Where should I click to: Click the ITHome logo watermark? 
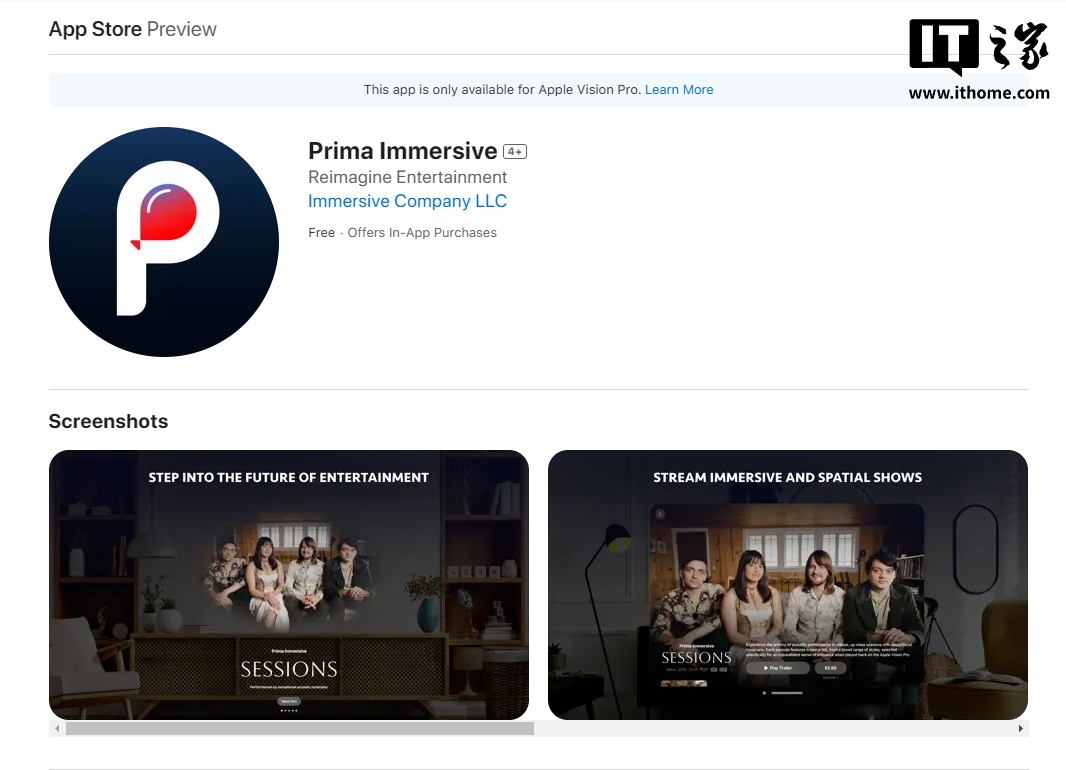pos(978,47)
